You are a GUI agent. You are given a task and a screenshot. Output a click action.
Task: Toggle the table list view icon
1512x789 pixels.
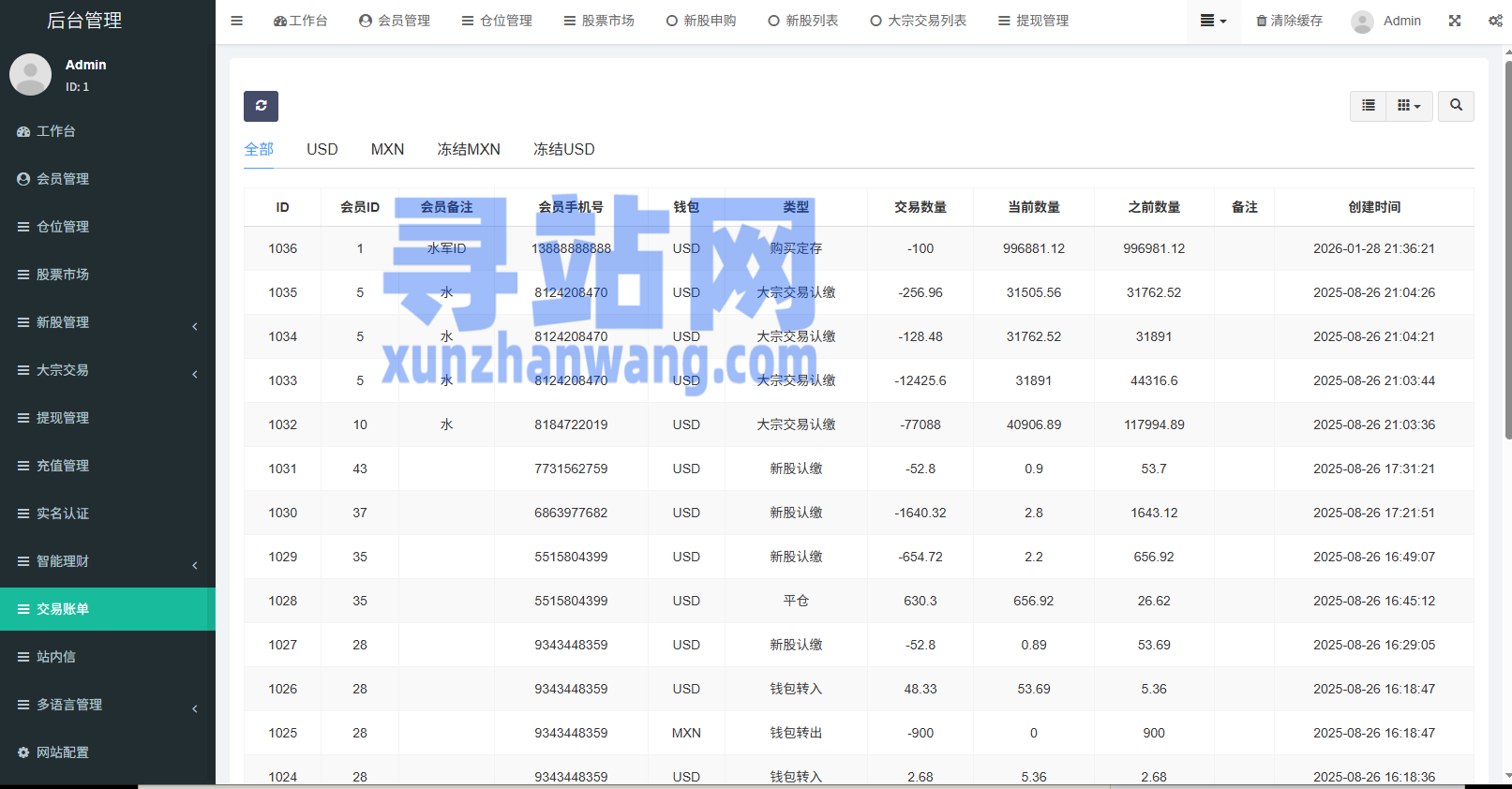[x=1369, y=106]
